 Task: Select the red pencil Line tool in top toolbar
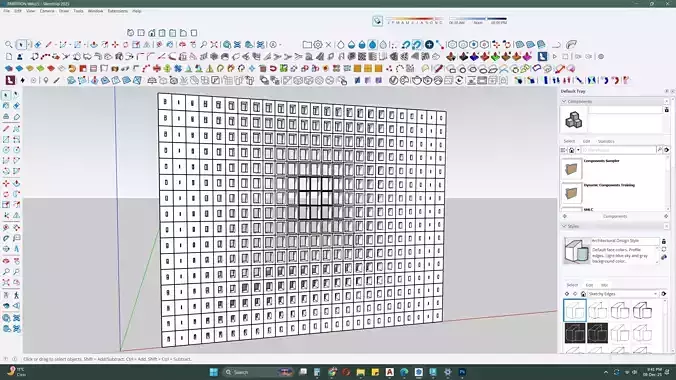[48, 44]
